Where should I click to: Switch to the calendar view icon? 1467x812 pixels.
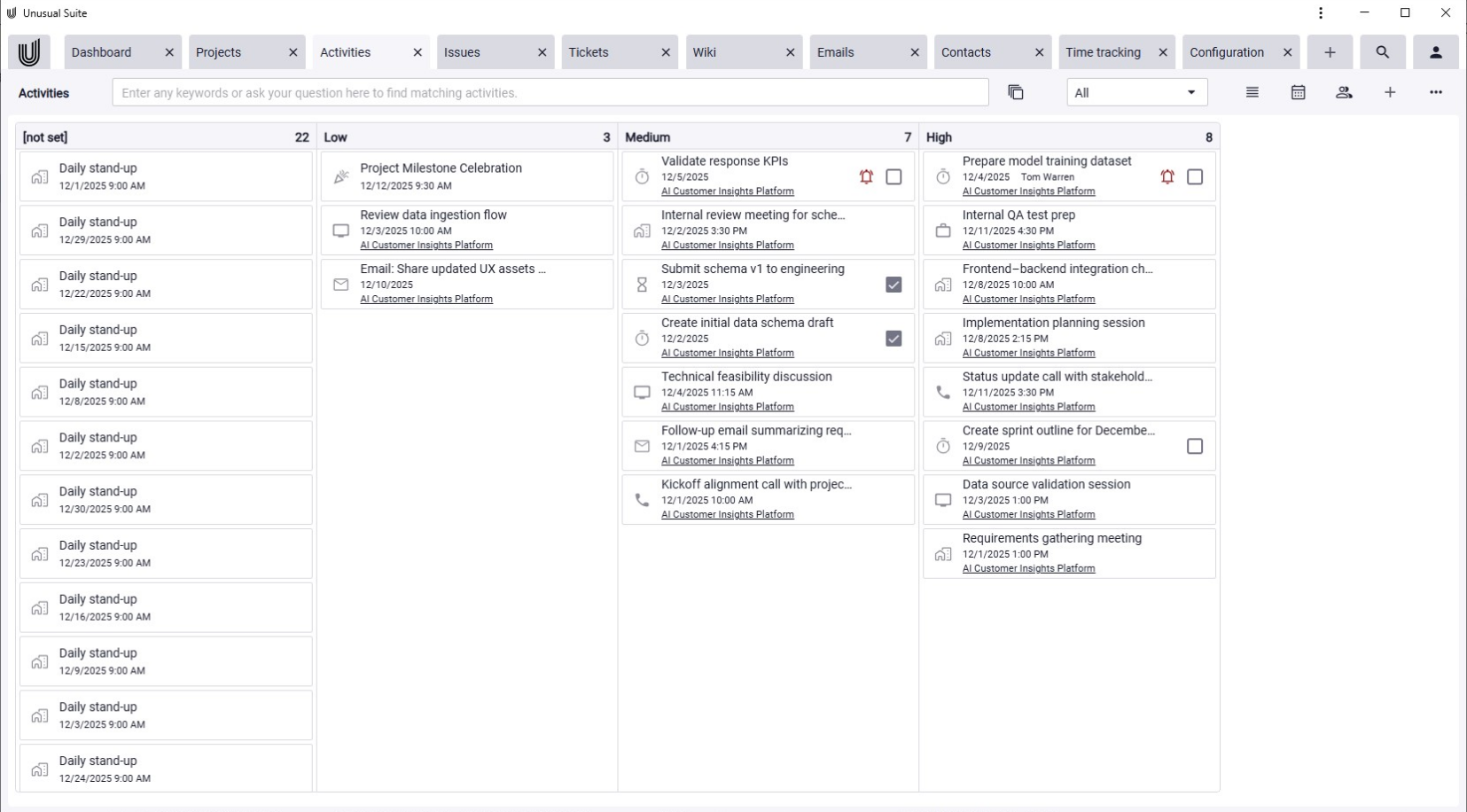1298,92
